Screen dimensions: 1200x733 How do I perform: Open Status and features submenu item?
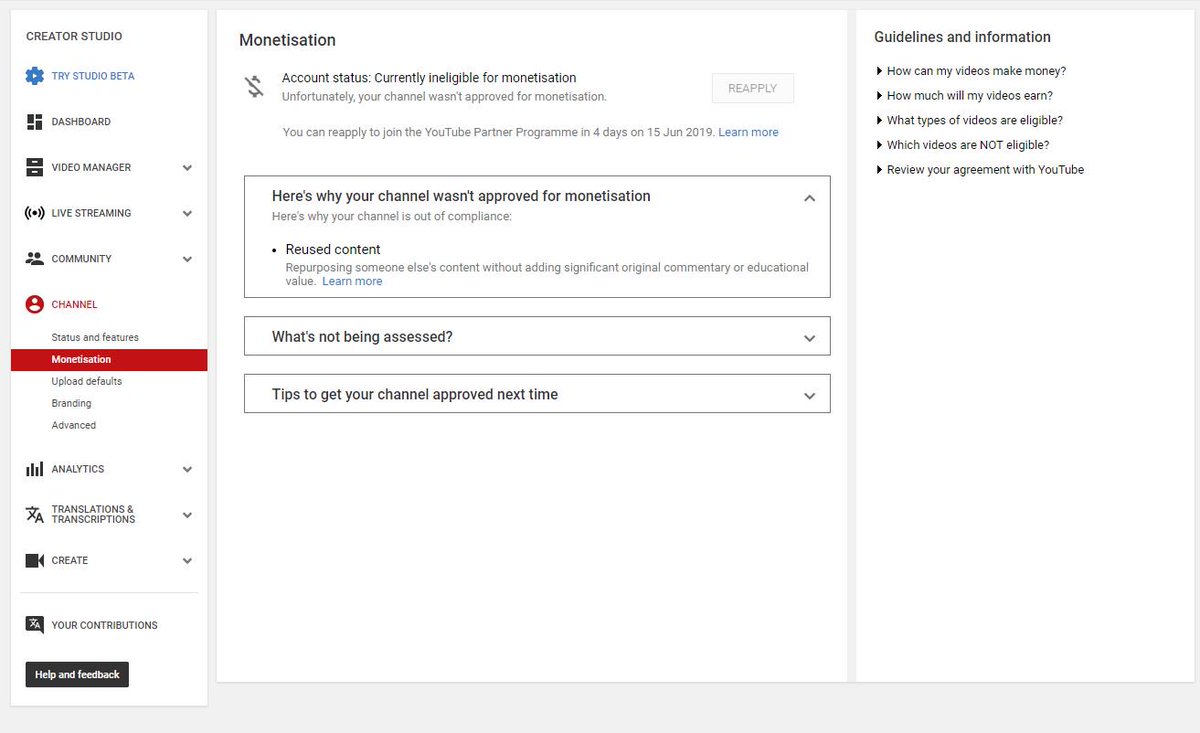click(95, 338)
